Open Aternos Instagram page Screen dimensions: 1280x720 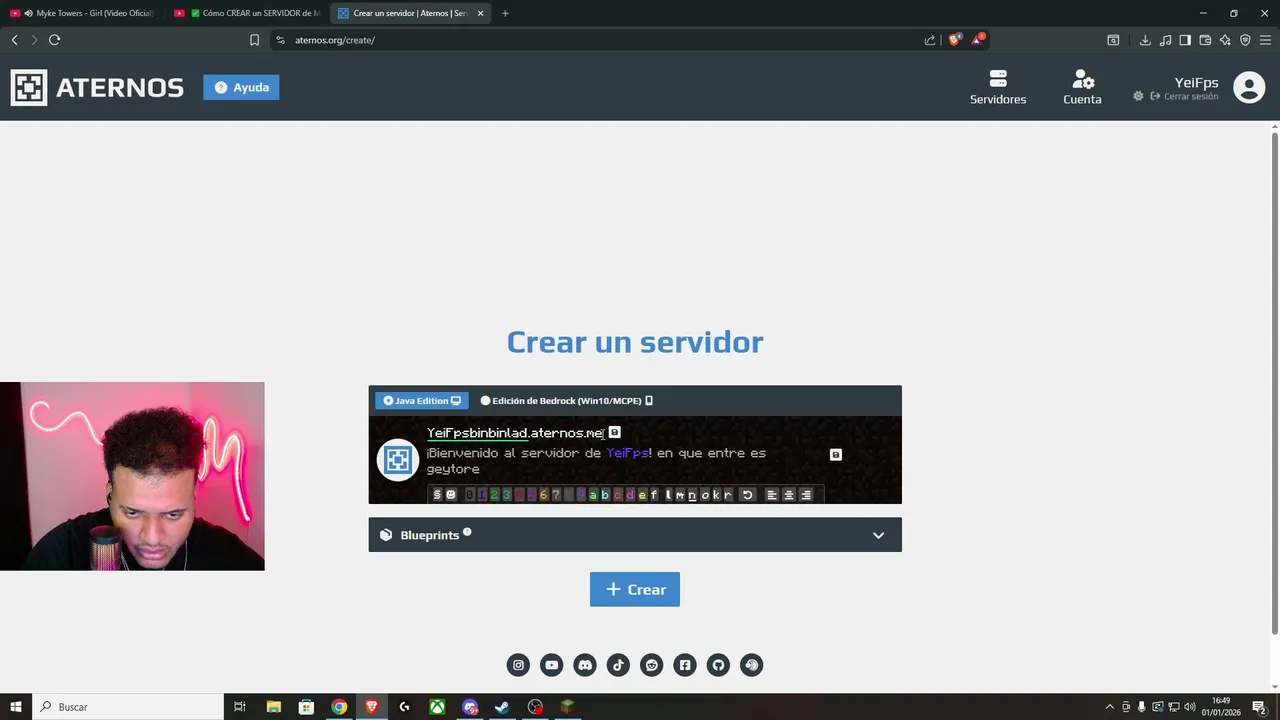[x=518, y=665]
